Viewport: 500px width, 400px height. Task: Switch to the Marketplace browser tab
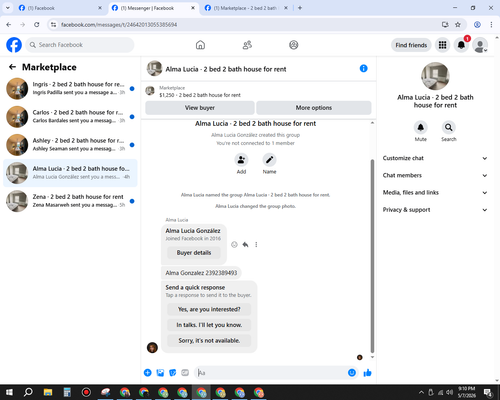click(247, 8)
